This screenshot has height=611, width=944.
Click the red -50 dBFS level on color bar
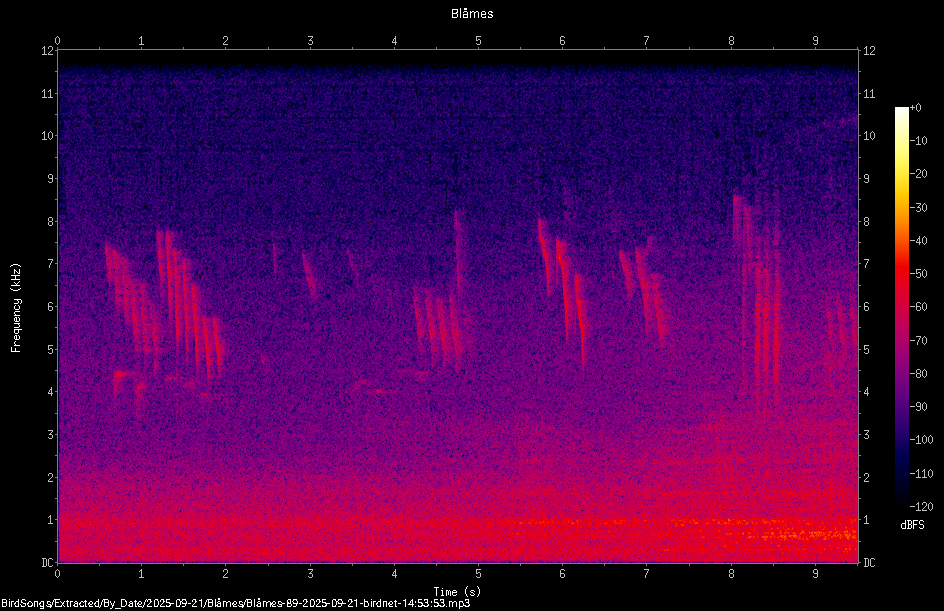[901, 274]
